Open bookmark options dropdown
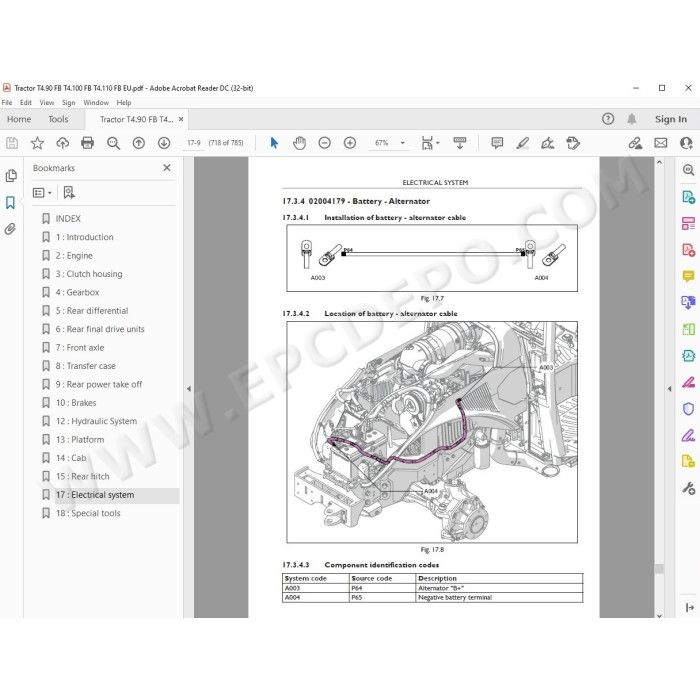 tap(42, 193)
